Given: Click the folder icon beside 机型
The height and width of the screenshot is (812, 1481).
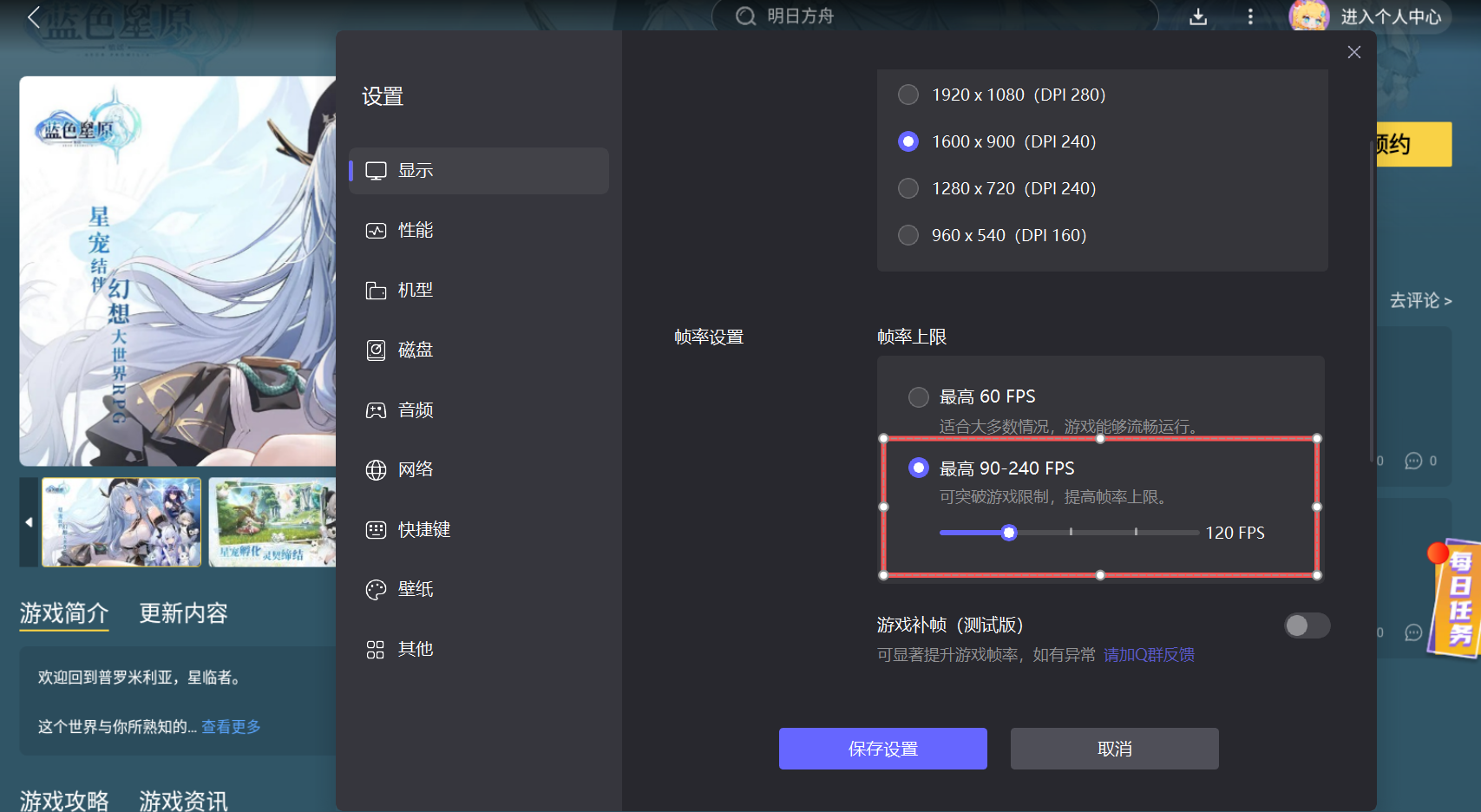Looking at the screenshot, I should (376, 291).
